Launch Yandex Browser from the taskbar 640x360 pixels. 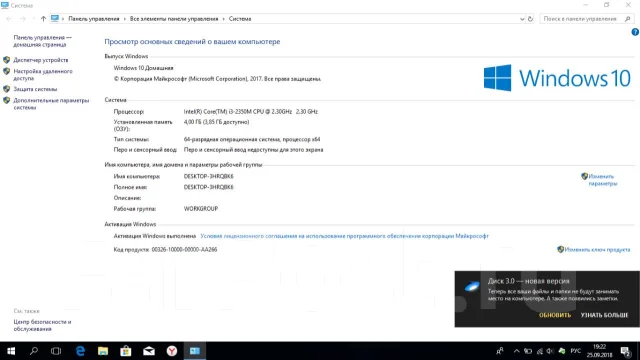click(172, 351)
